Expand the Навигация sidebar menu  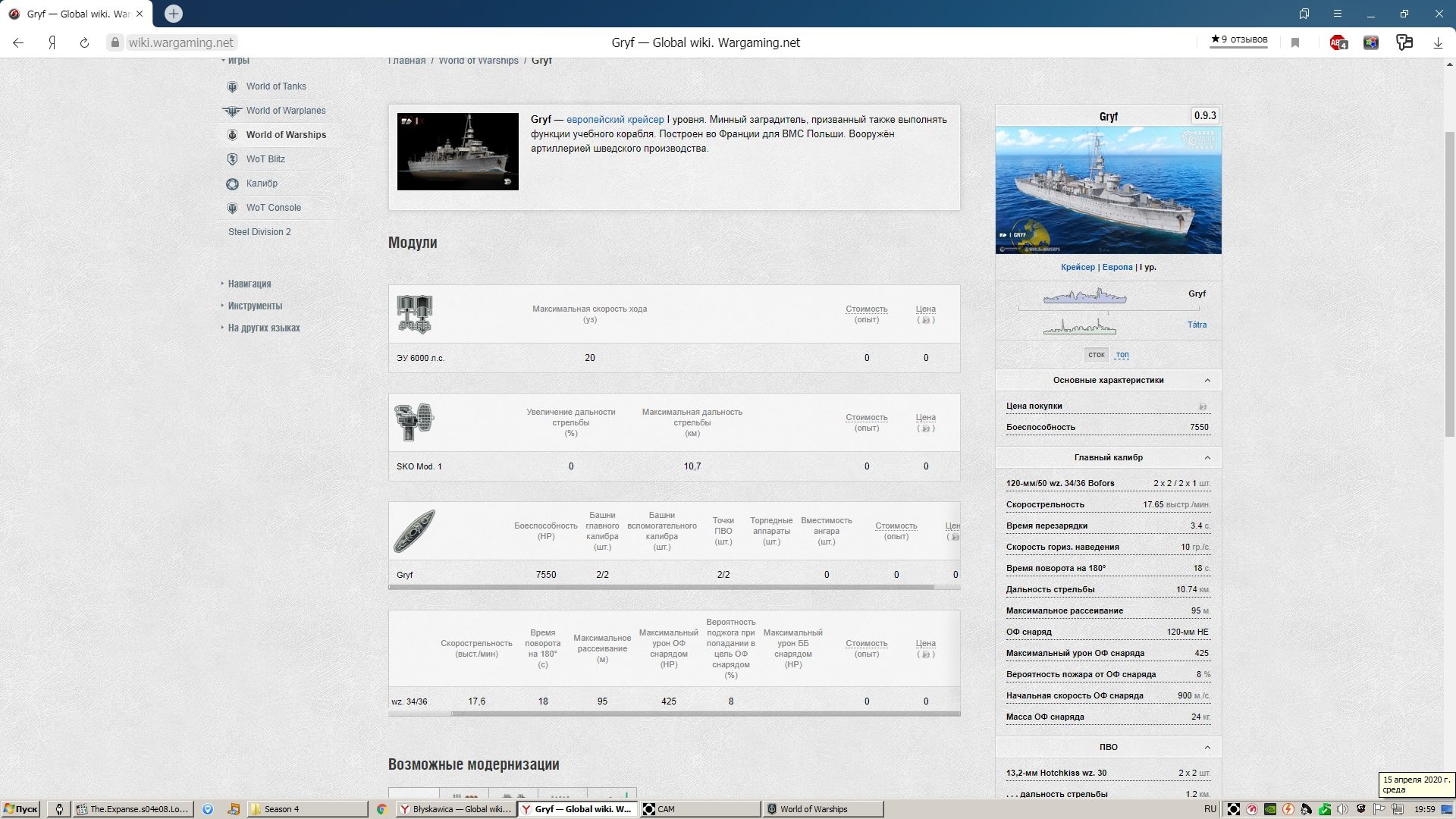(x=249, y=284)
